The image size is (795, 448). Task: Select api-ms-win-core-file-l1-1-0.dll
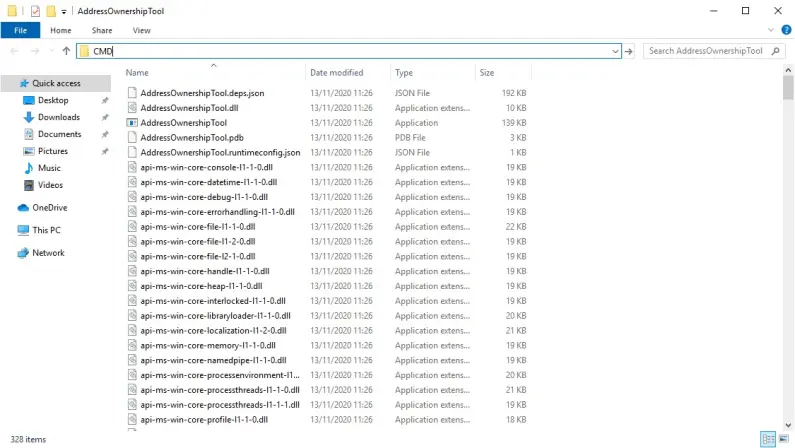pos(198,227)
